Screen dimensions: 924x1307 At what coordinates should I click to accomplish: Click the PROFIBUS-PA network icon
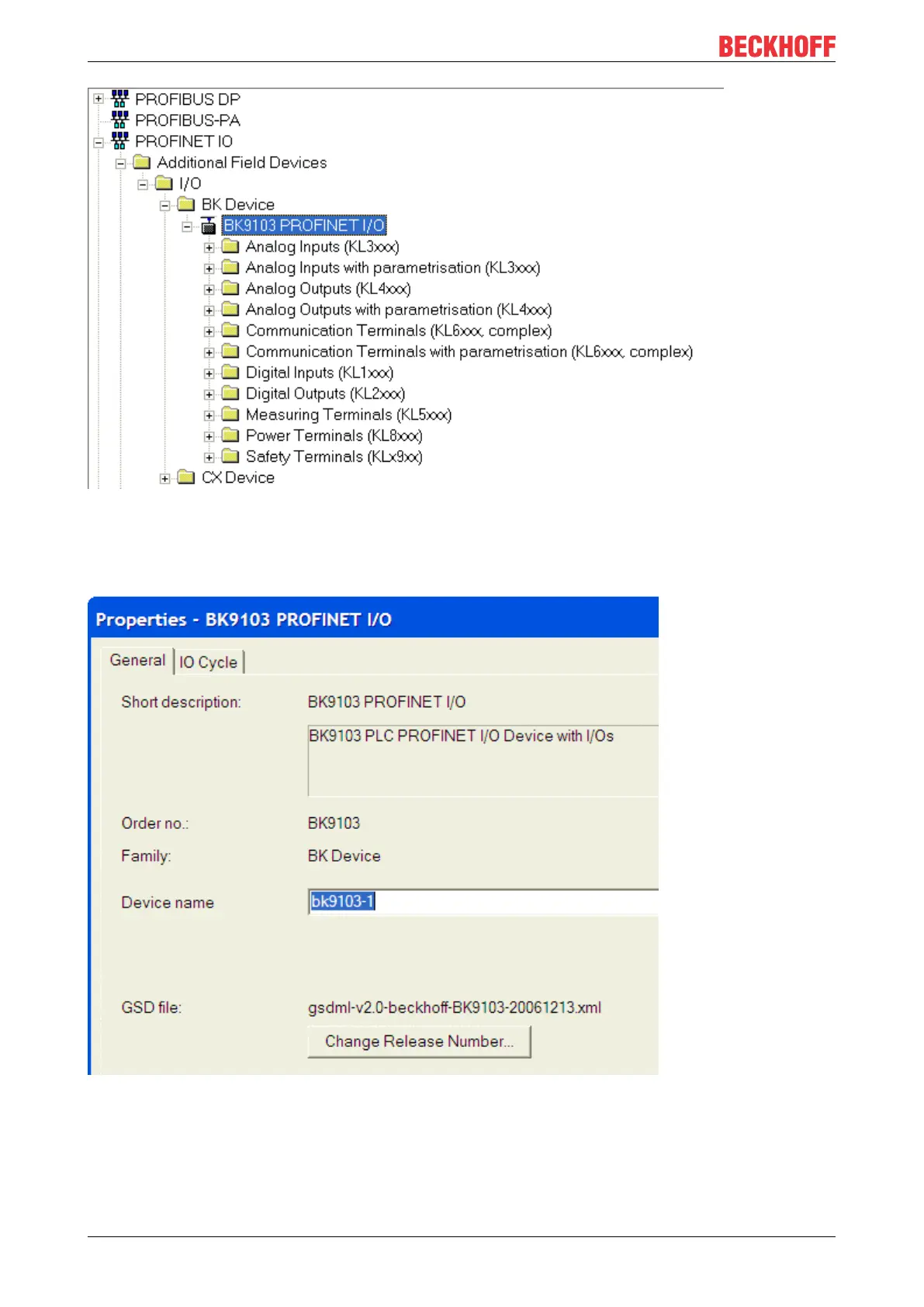119,120
